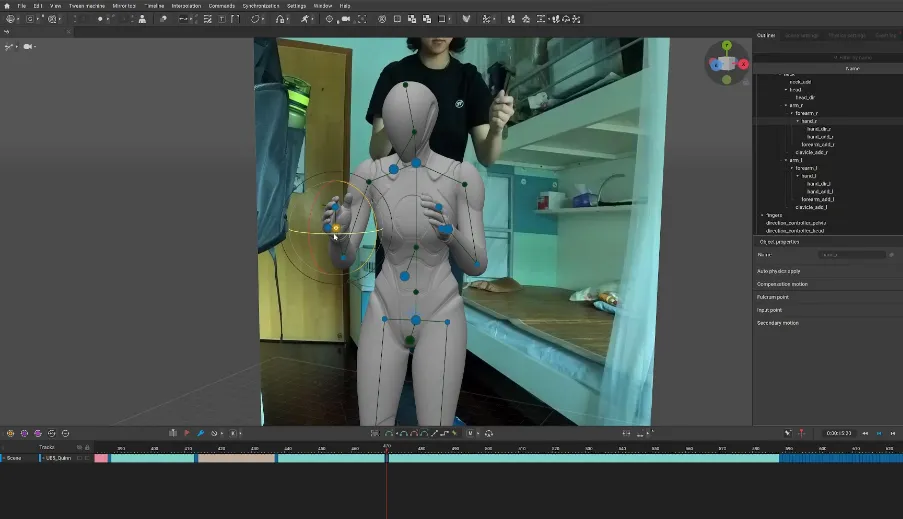Open the Mirror tool menu

(124, 6)
